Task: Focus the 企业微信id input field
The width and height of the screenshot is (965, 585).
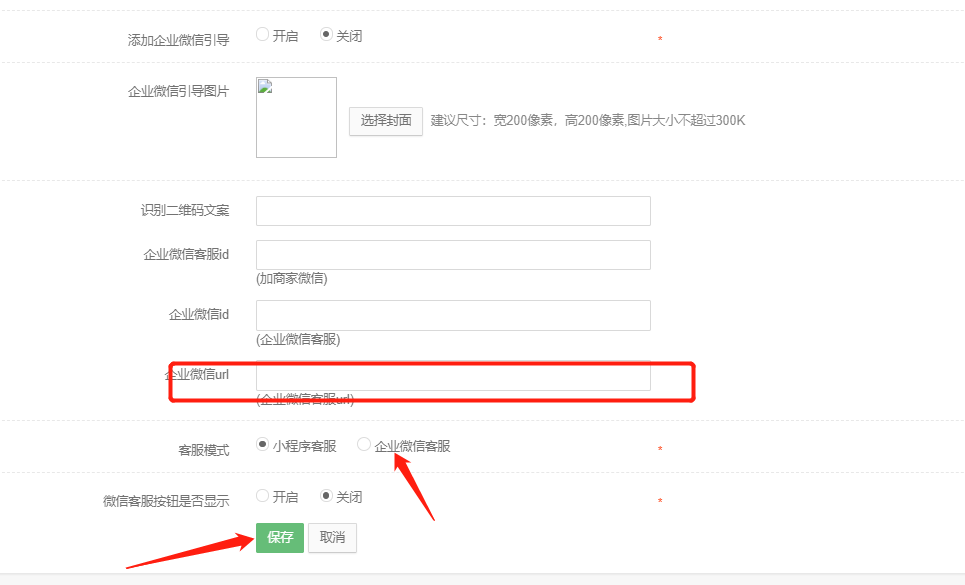Action: 454,316
